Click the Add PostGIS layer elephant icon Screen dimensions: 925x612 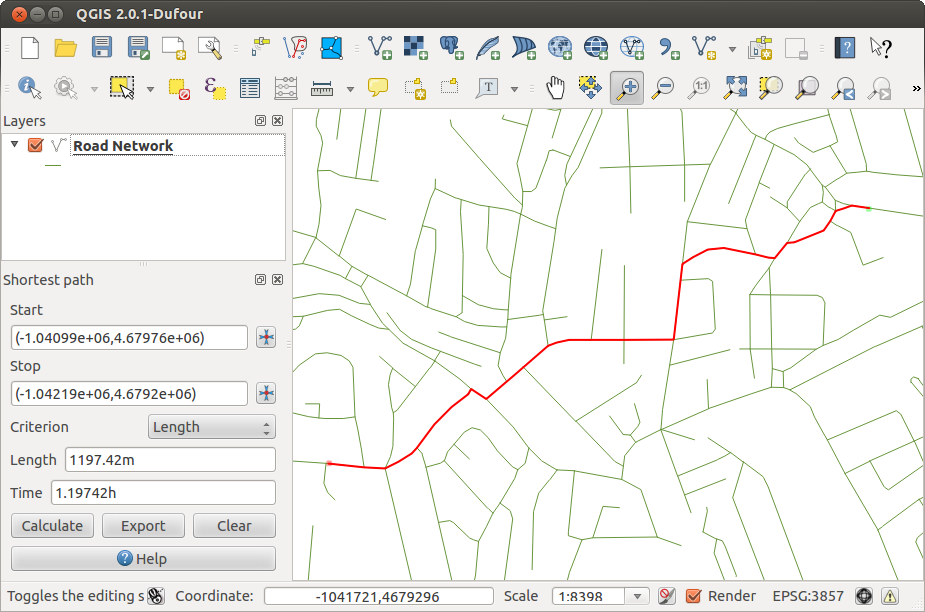click(x=451, y=47)
